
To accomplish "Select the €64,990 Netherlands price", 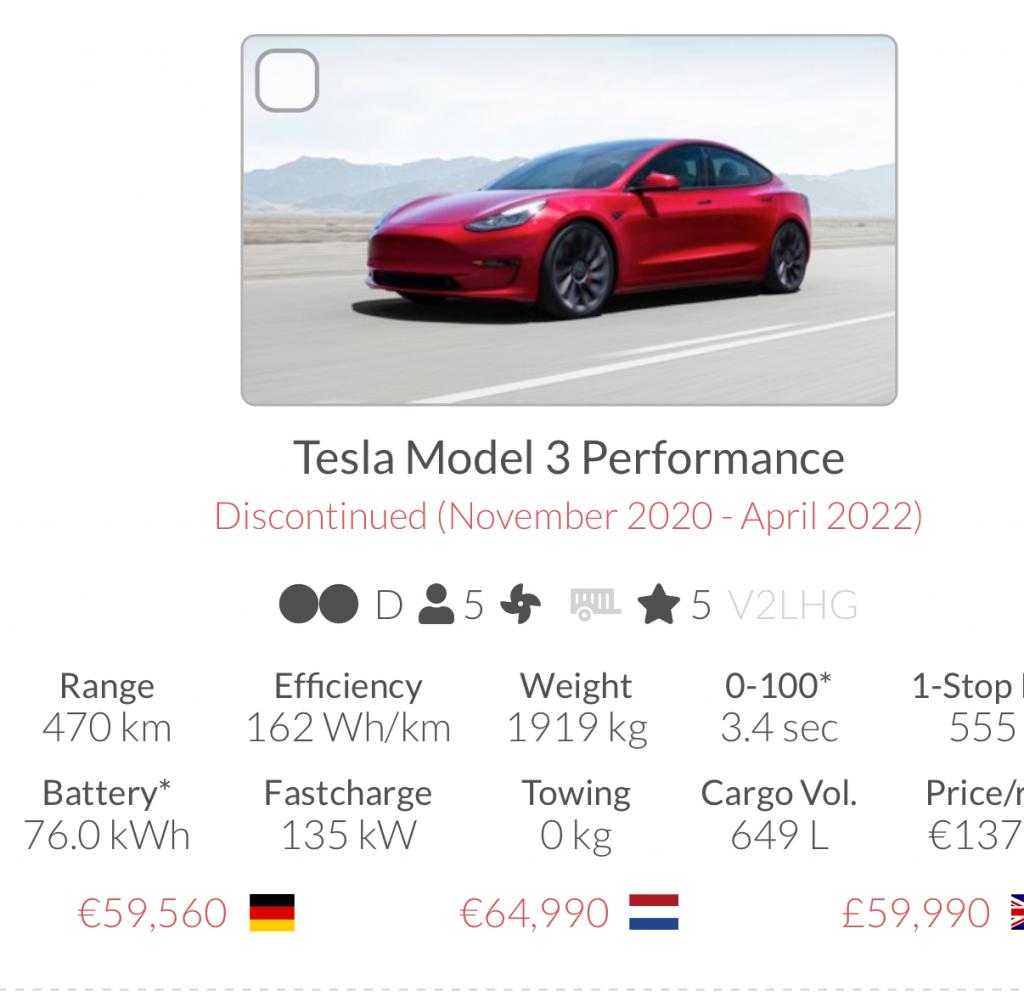I will [x=534, y=913].
